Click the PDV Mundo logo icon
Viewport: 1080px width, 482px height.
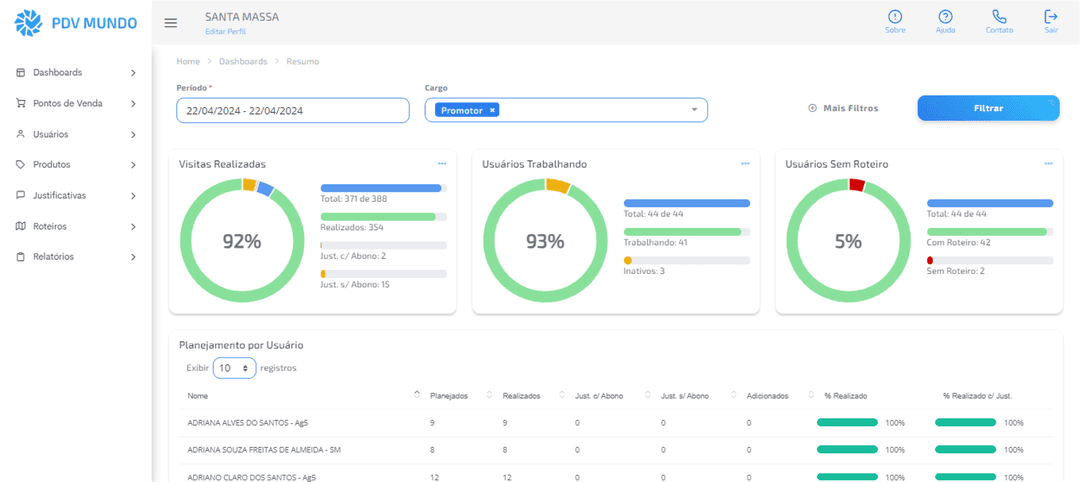pos(29,22)
